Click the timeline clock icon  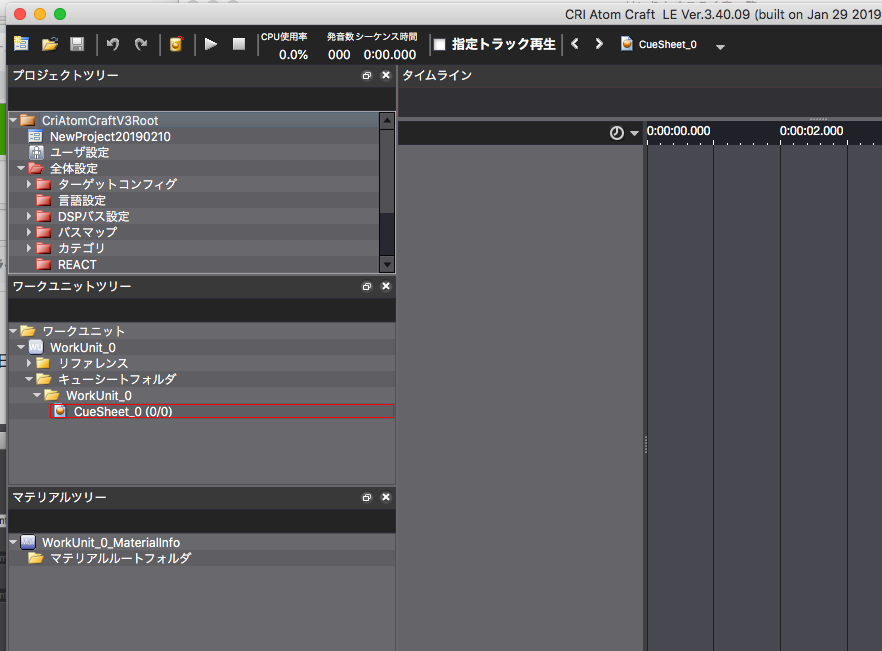(617, 133)
